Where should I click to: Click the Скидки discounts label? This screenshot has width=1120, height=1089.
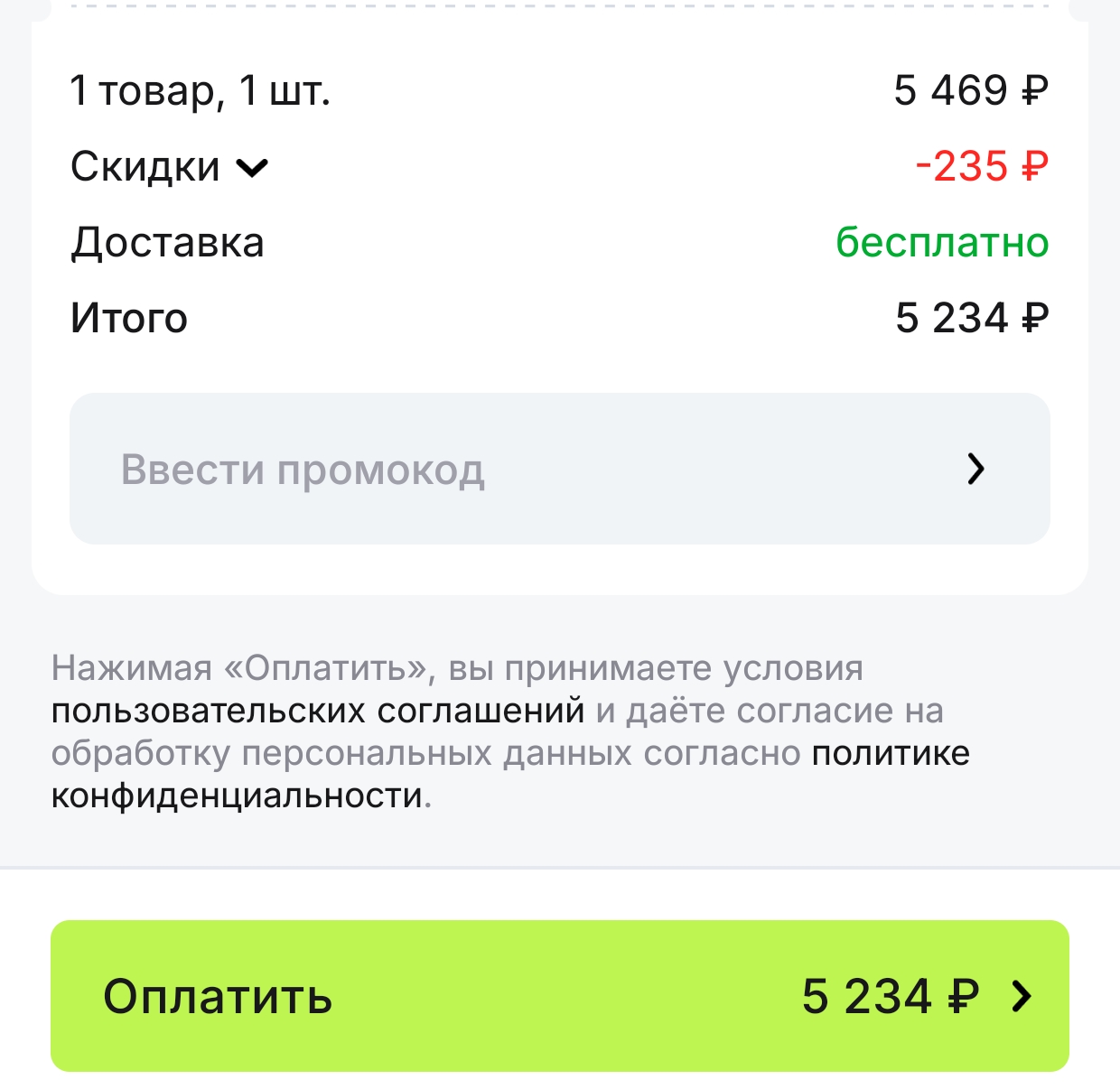[145, 167]
